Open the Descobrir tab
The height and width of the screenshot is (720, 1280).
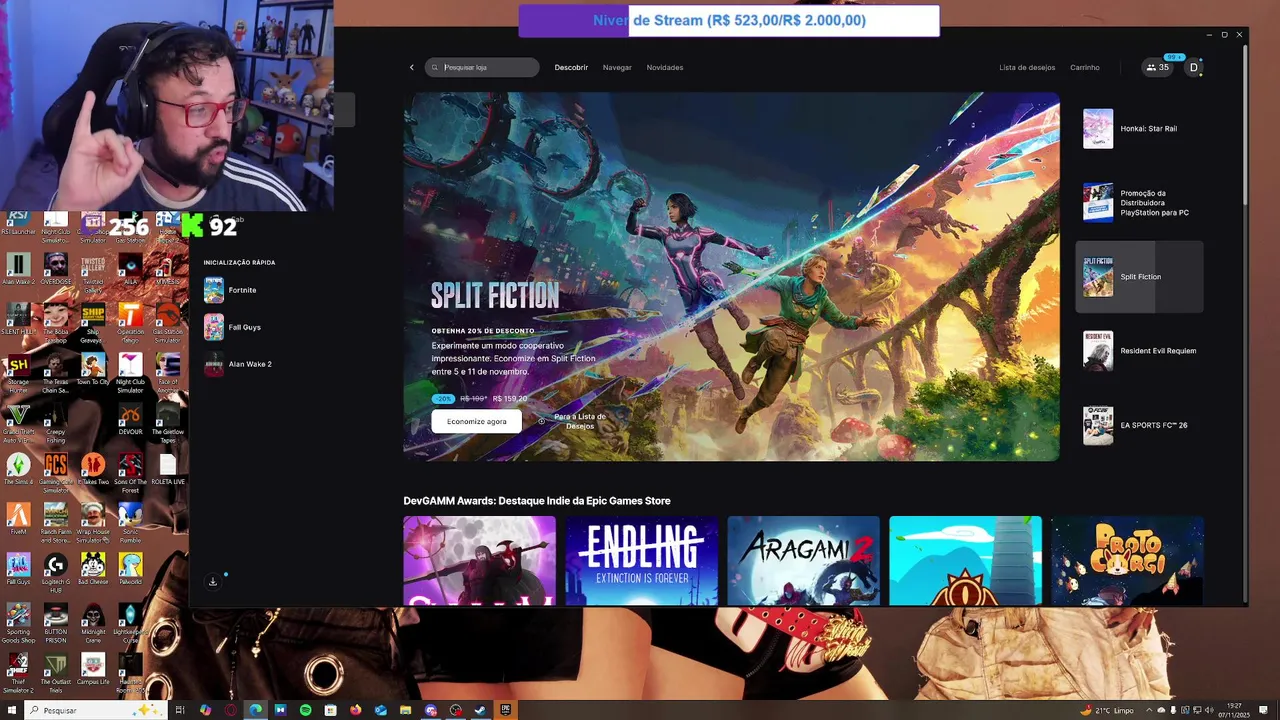(571, 67)
